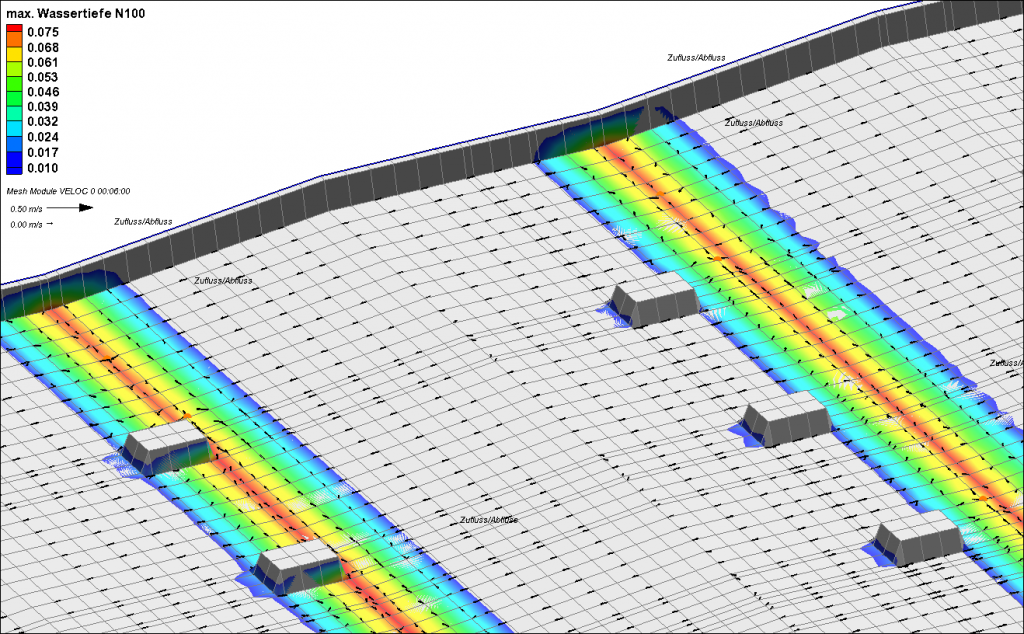Screen dimensions: 1024x634
Task: Select the legend value 0.039
Action: pyautogui.click(x=42, y=106)
